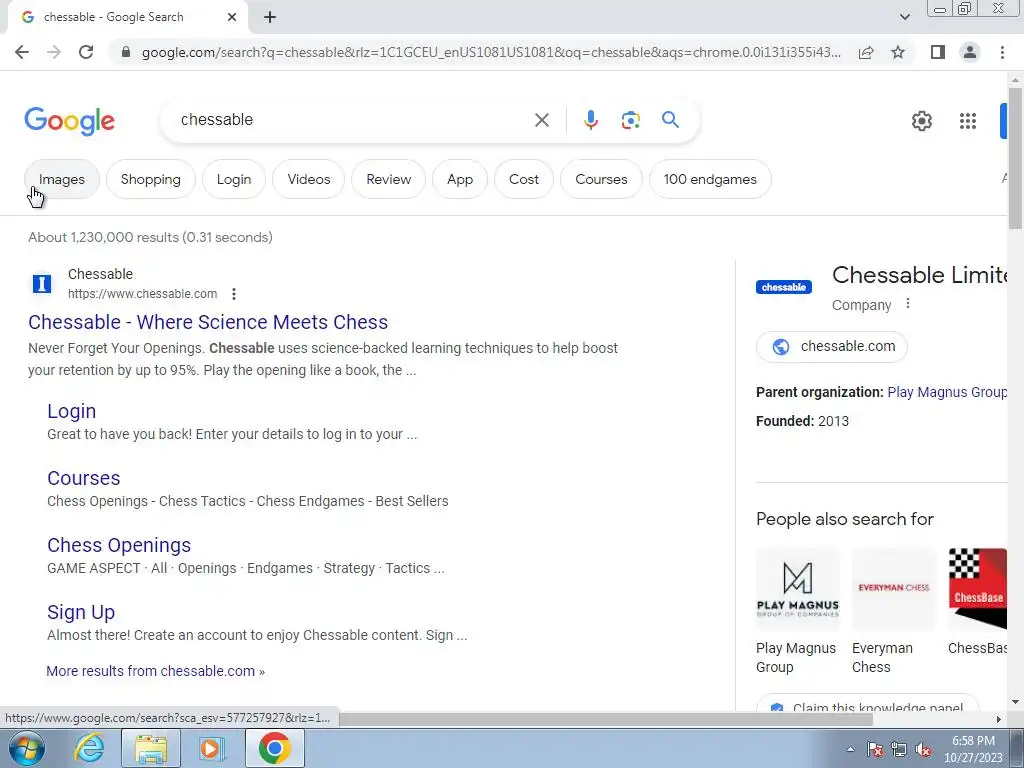Open Chrome side panel icon
This screenshot has width=1024, height=768.
pyautogui.click(x=938, y=52)
